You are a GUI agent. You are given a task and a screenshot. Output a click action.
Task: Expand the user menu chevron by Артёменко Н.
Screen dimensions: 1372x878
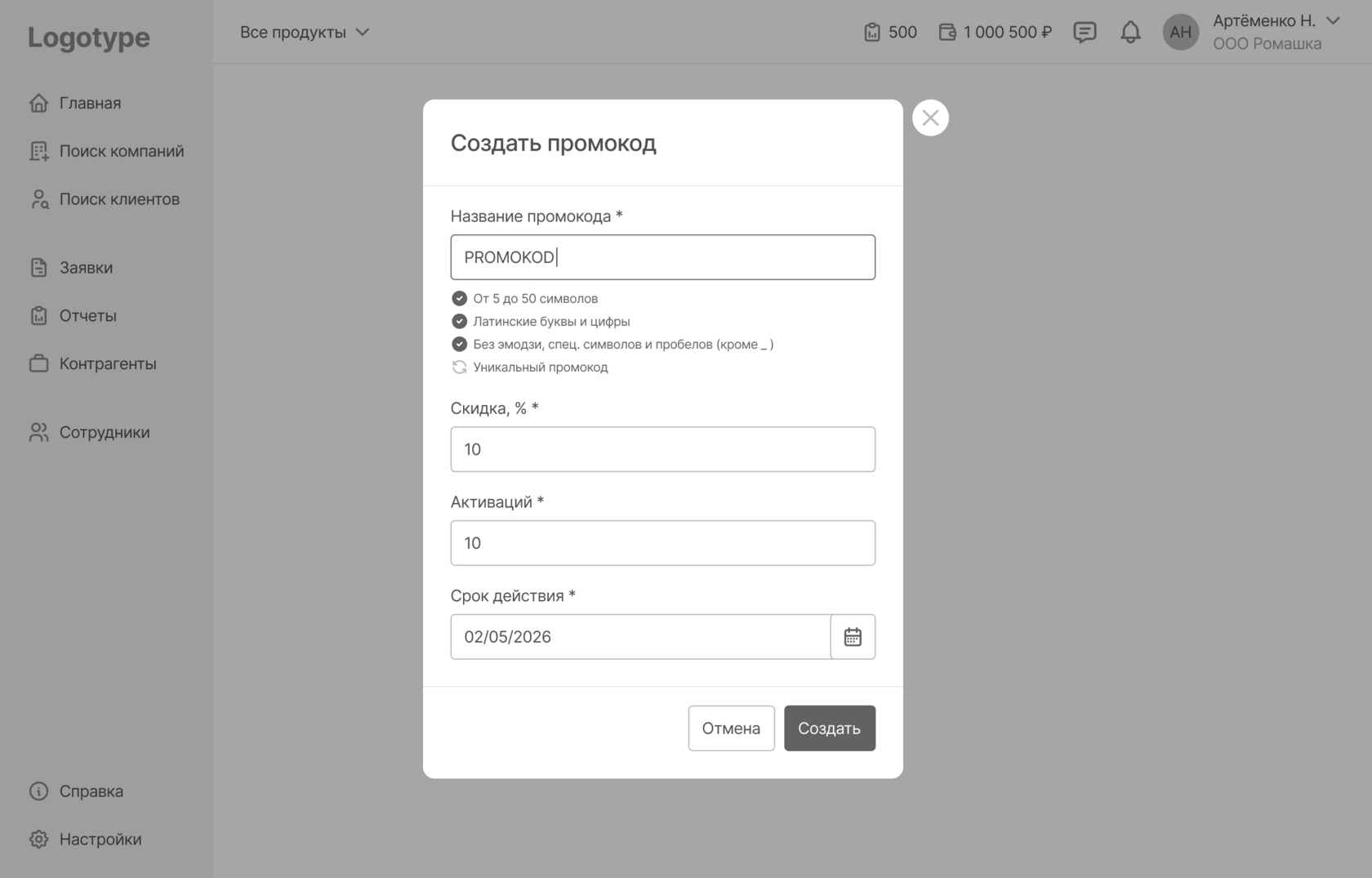[x=1333, y=20]
